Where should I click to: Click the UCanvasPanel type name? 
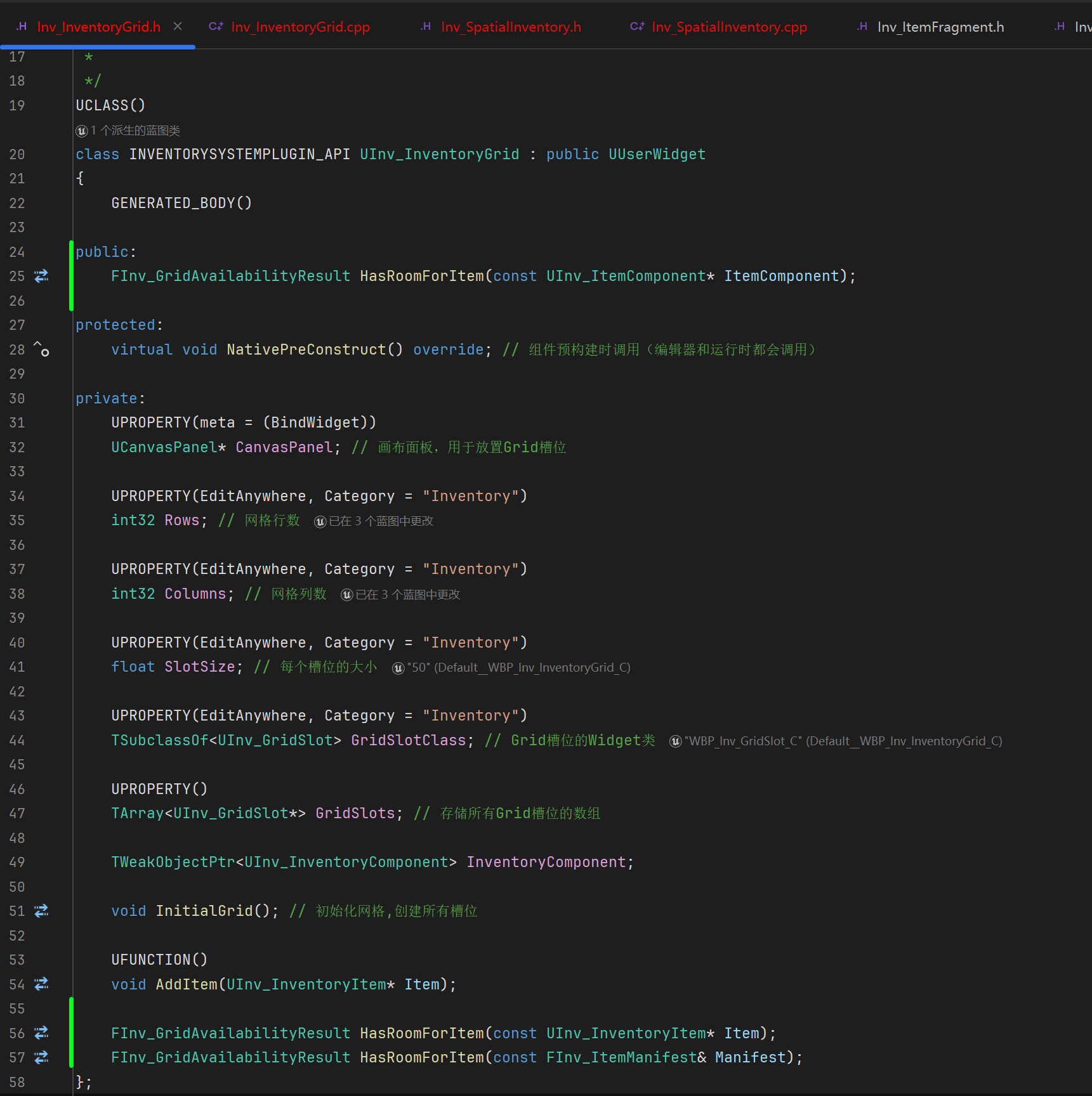point(164,447)
